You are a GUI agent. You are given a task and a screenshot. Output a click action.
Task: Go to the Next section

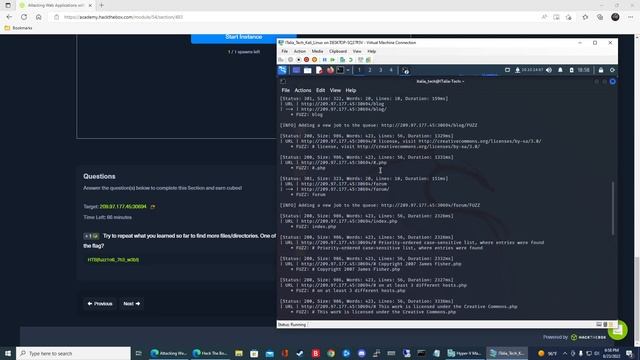pos(131,304)
